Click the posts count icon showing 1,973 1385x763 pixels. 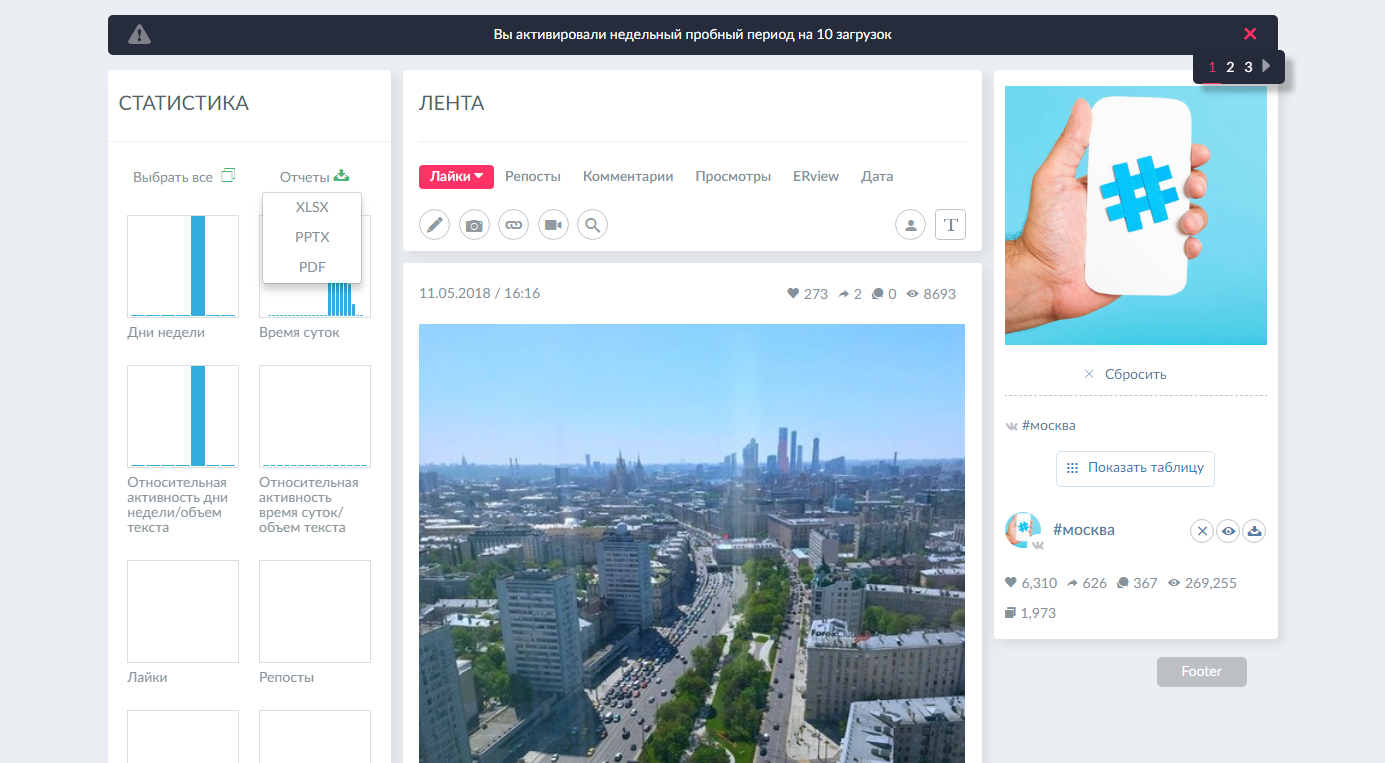tap(1011, 613)
